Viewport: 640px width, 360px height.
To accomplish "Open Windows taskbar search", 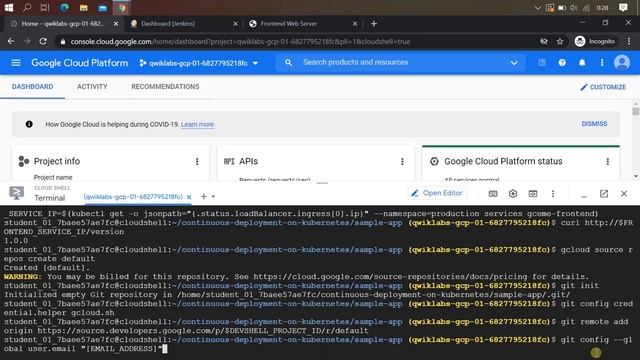I will [27, 7].
